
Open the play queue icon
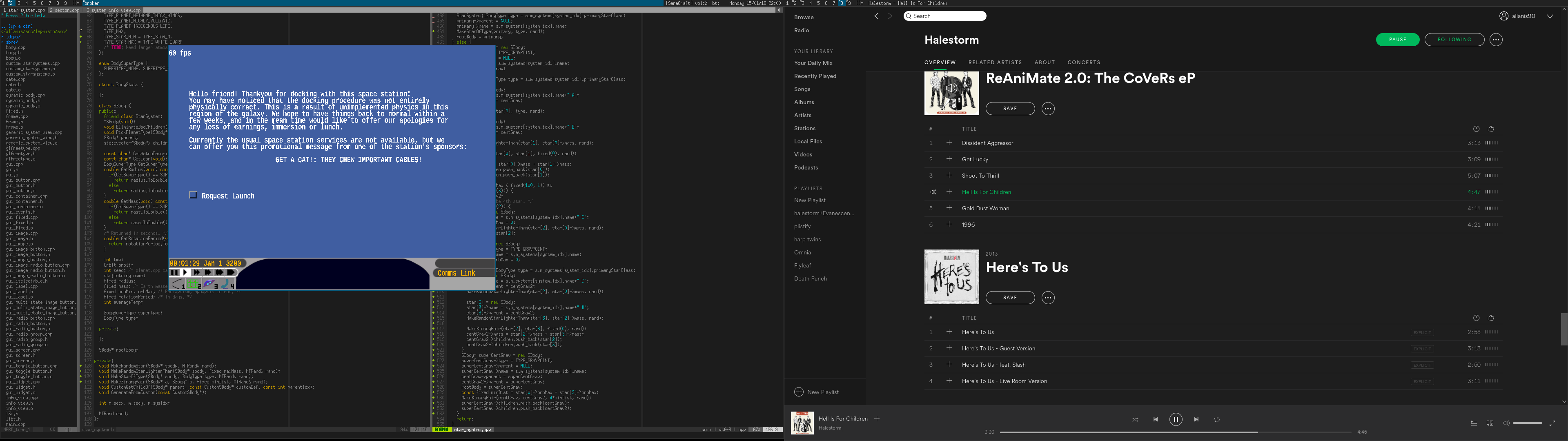pyautogui.click(x=1474, y=423)
